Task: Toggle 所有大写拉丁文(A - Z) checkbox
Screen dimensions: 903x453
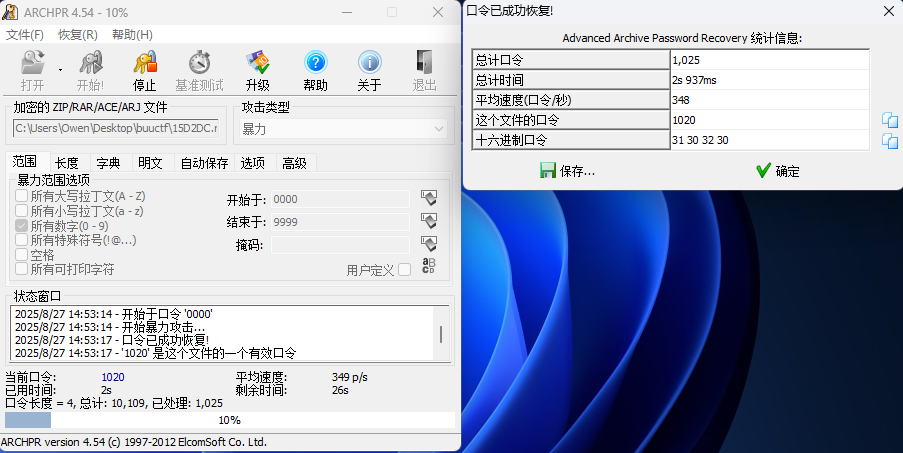Action: pos(21,196)
